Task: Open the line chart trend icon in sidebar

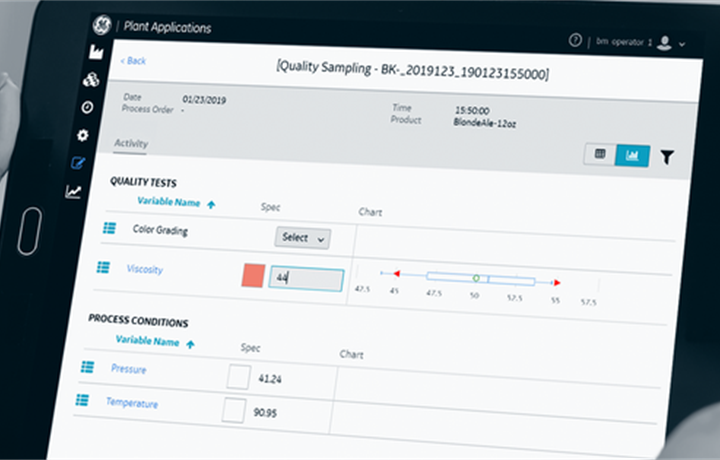Action: pos(73,191)
